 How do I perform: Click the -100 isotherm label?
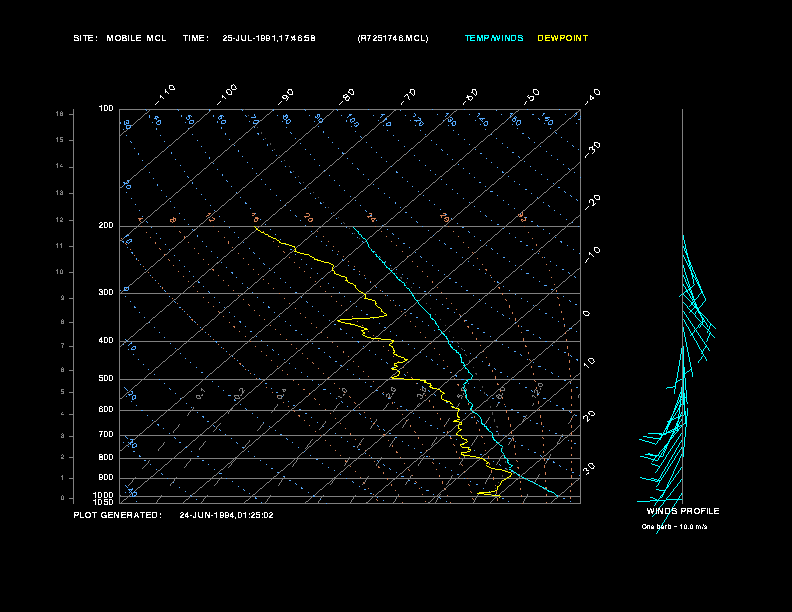point(227,94)
